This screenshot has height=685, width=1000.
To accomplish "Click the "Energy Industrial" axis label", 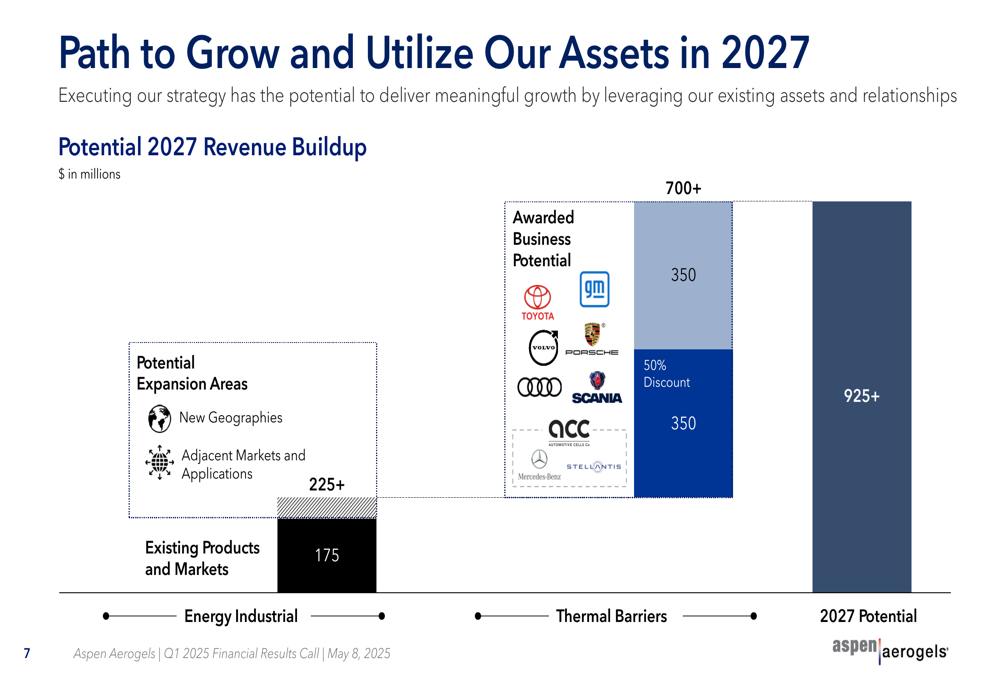I will tap(241, 616).
